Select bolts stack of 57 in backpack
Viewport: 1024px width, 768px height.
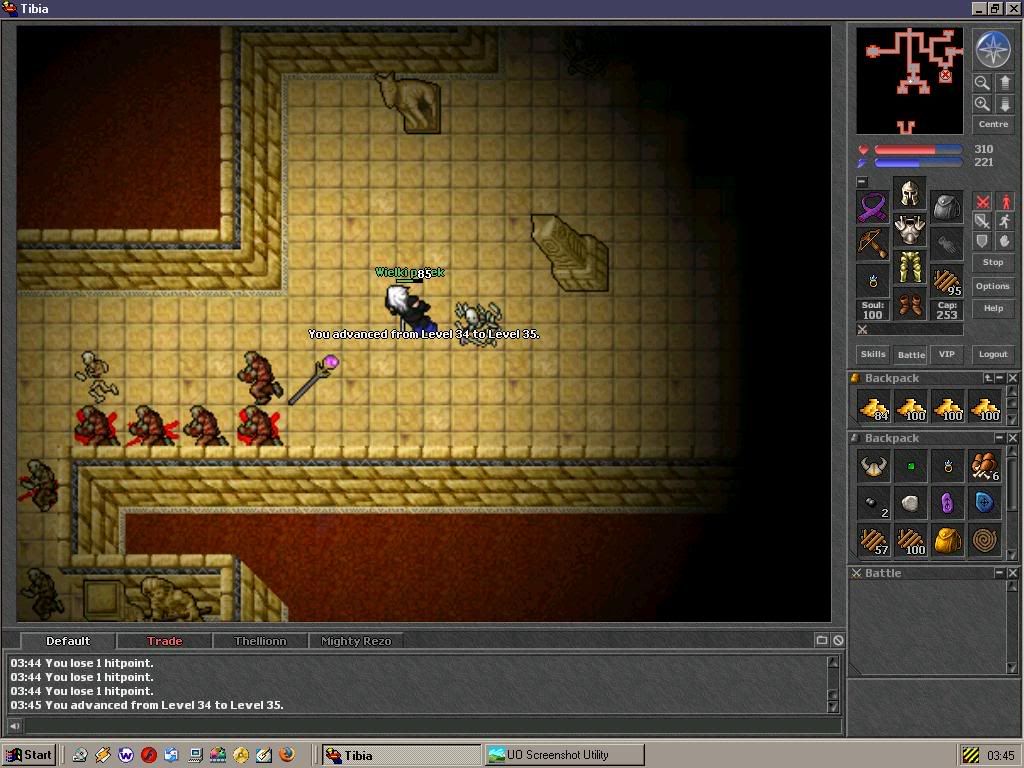click(873, 540)
